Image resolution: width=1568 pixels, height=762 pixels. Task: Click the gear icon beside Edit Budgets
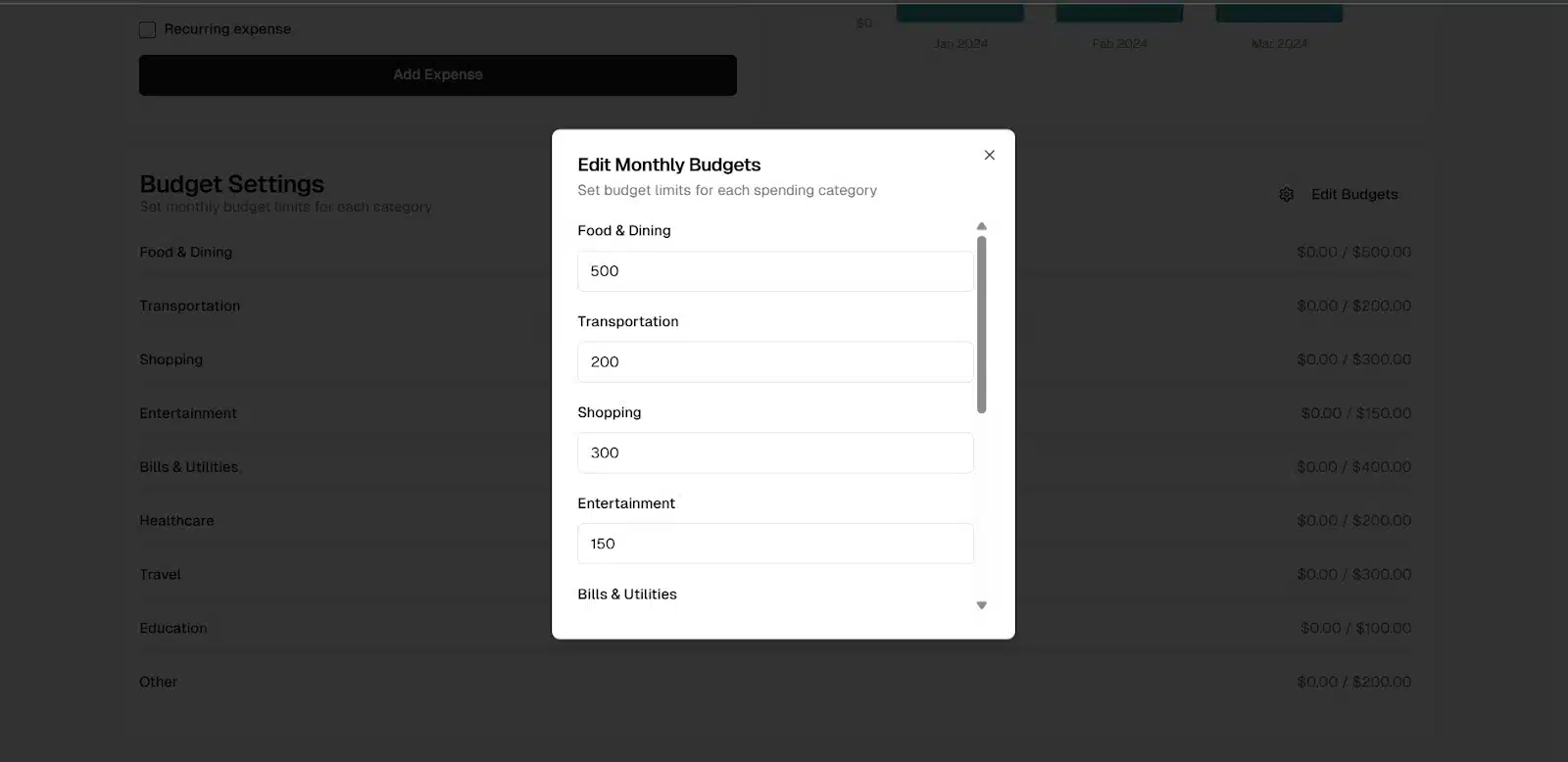[1286, 195]
